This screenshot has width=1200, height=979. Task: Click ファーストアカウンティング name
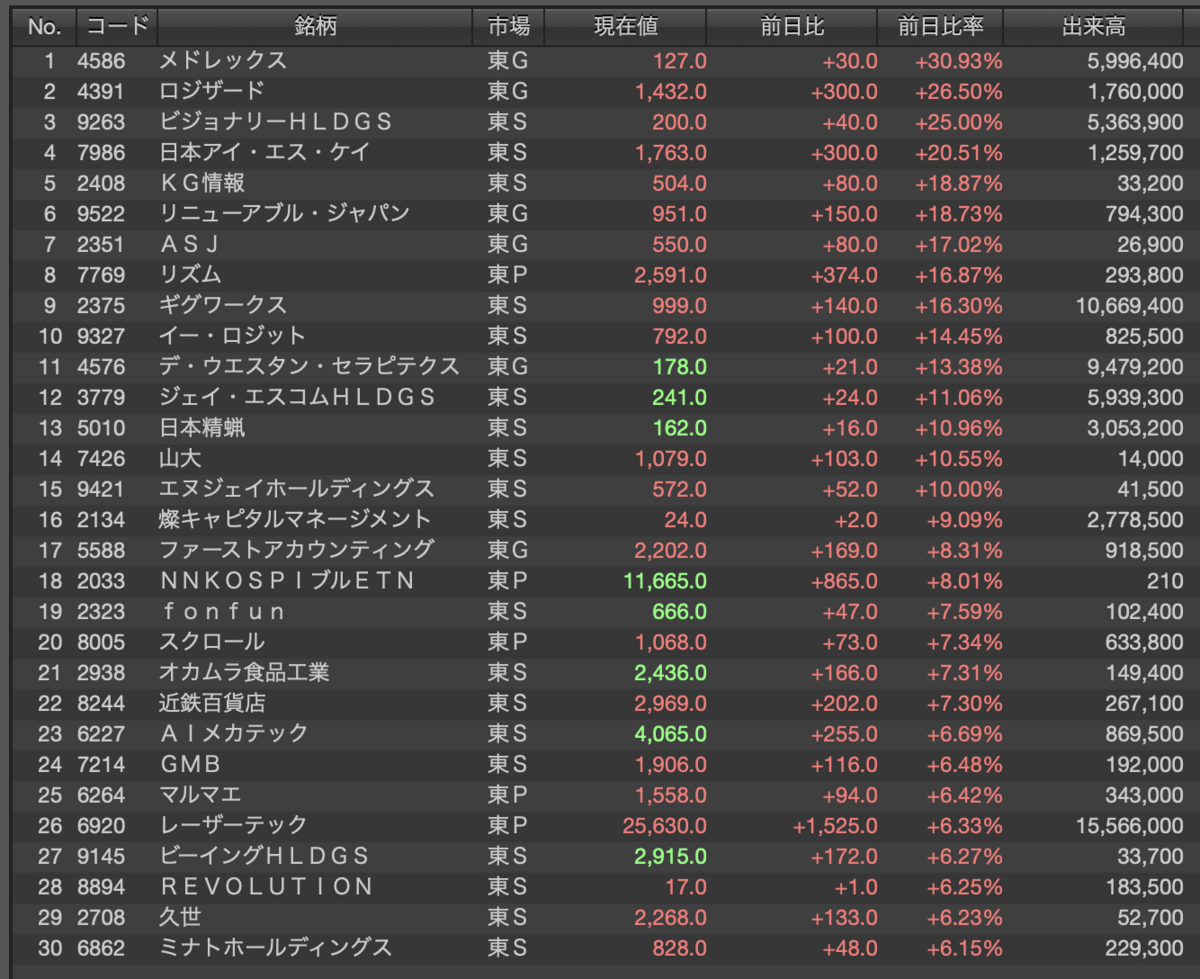297,550
